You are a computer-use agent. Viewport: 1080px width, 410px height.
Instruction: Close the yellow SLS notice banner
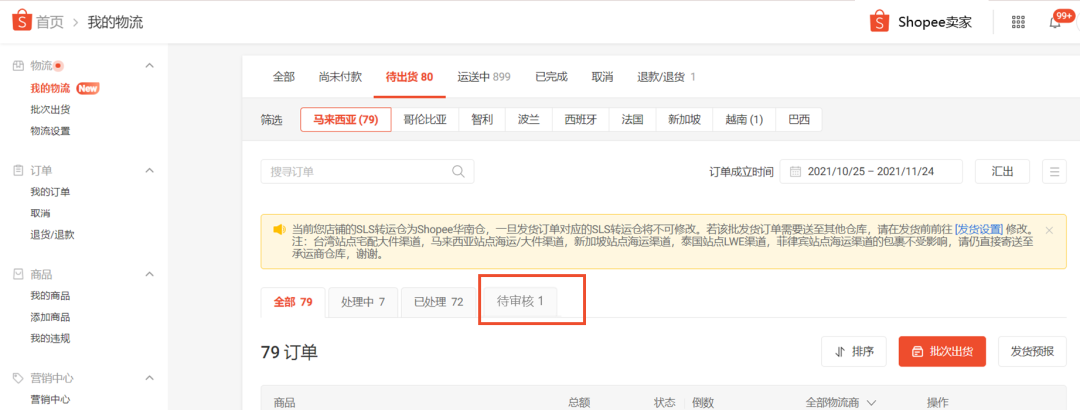tap(1049, 230)
